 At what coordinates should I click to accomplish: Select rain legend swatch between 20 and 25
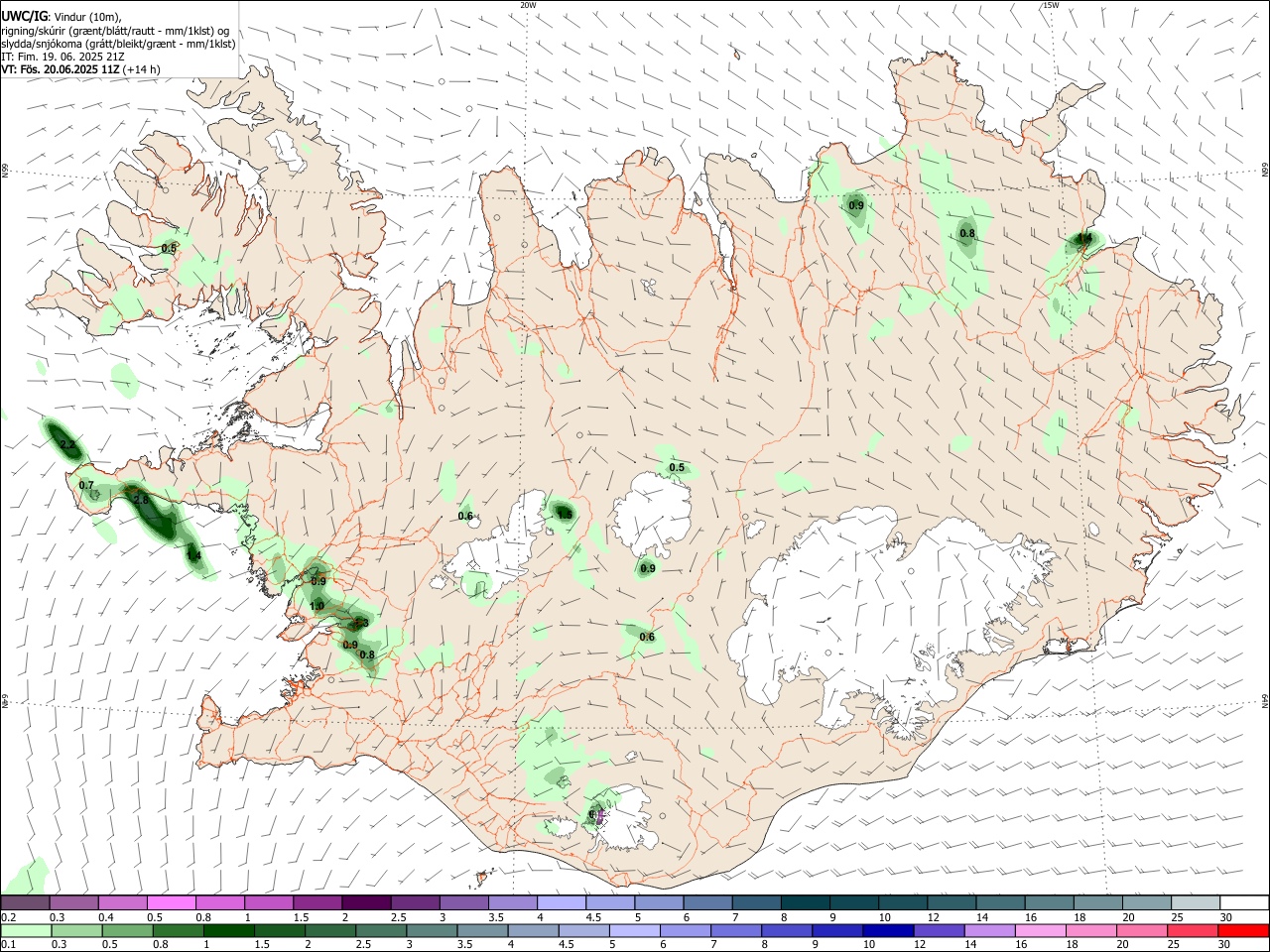(1143, 931)
